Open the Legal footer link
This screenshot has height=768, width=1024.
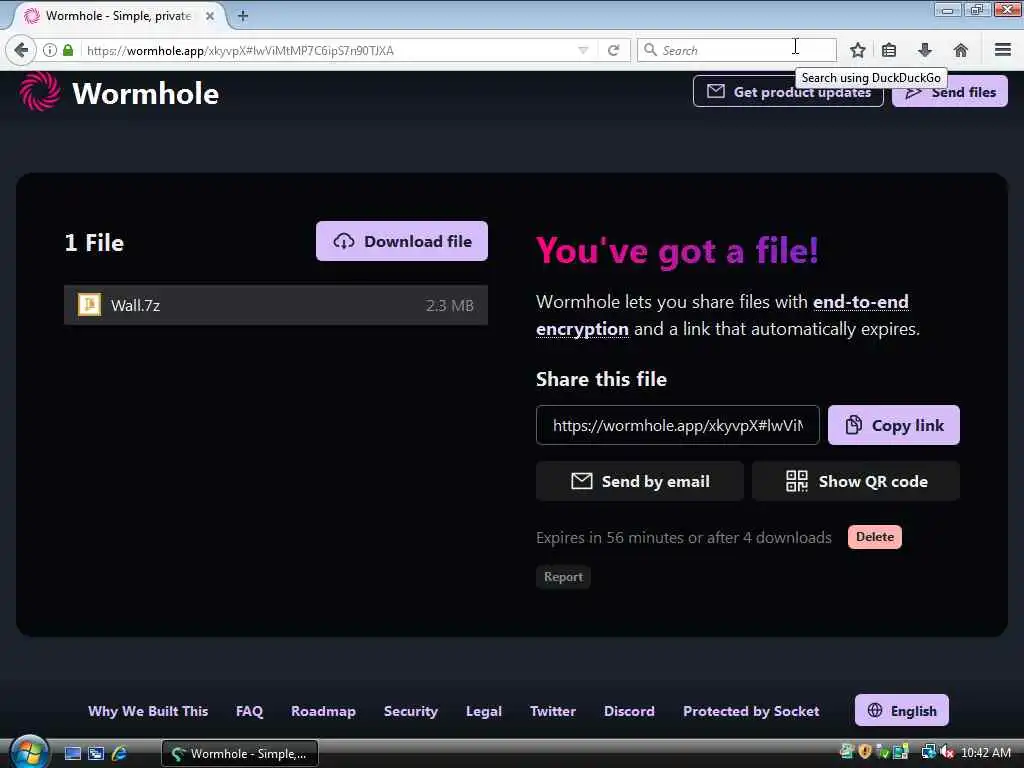point(484,711)
